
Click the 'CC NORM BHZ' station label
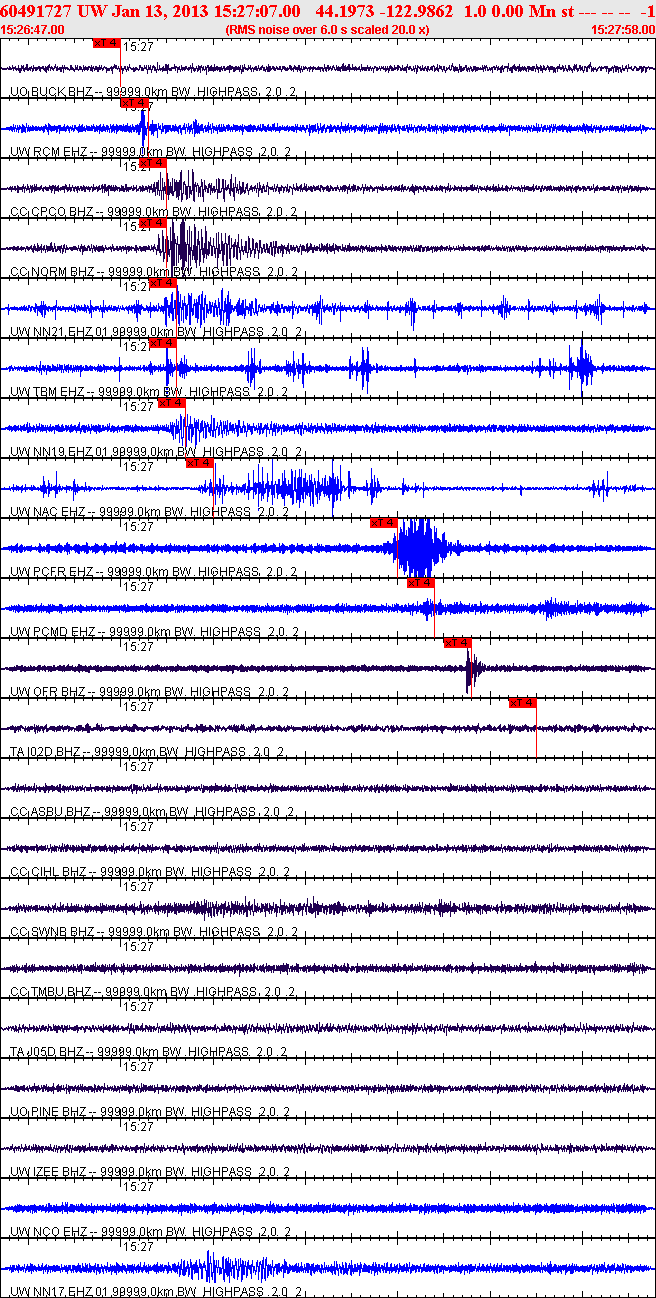click(x=50, y=271)
